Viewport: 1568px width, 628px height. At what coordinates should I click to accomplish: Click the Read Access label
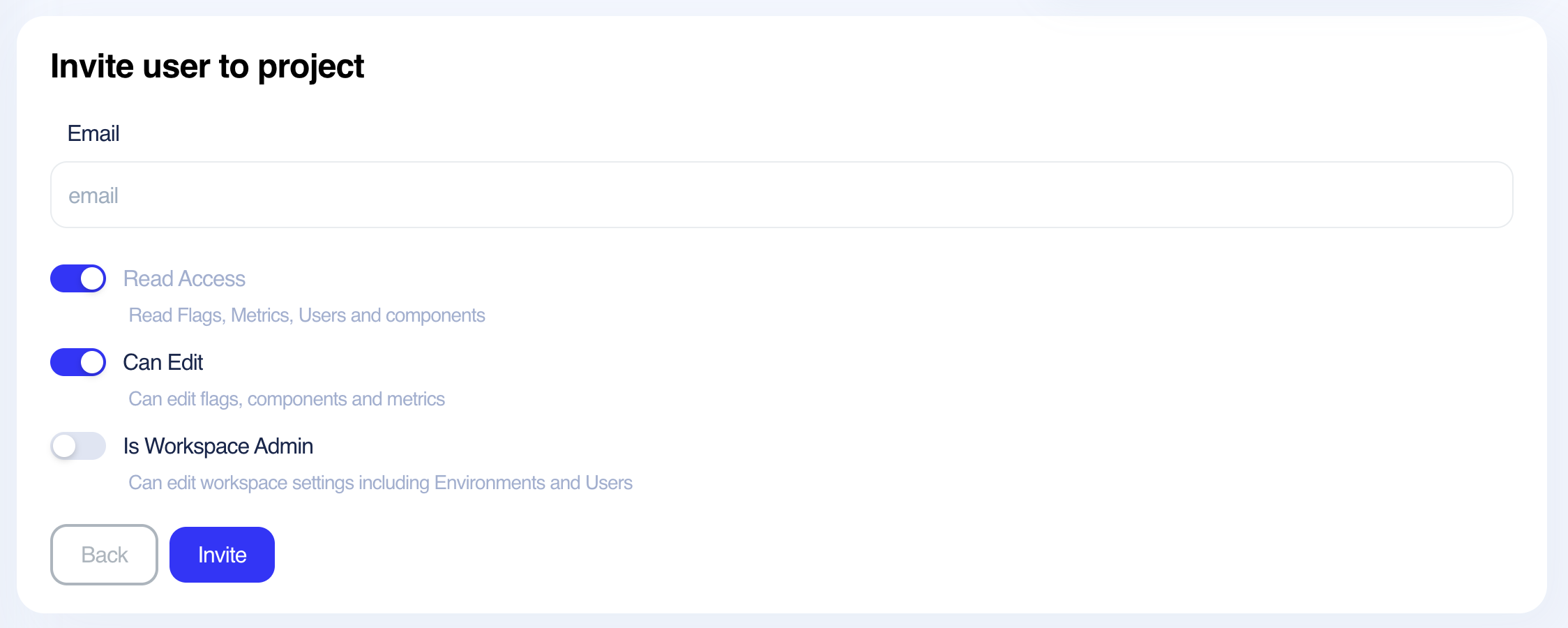click(x=184, y=278)
